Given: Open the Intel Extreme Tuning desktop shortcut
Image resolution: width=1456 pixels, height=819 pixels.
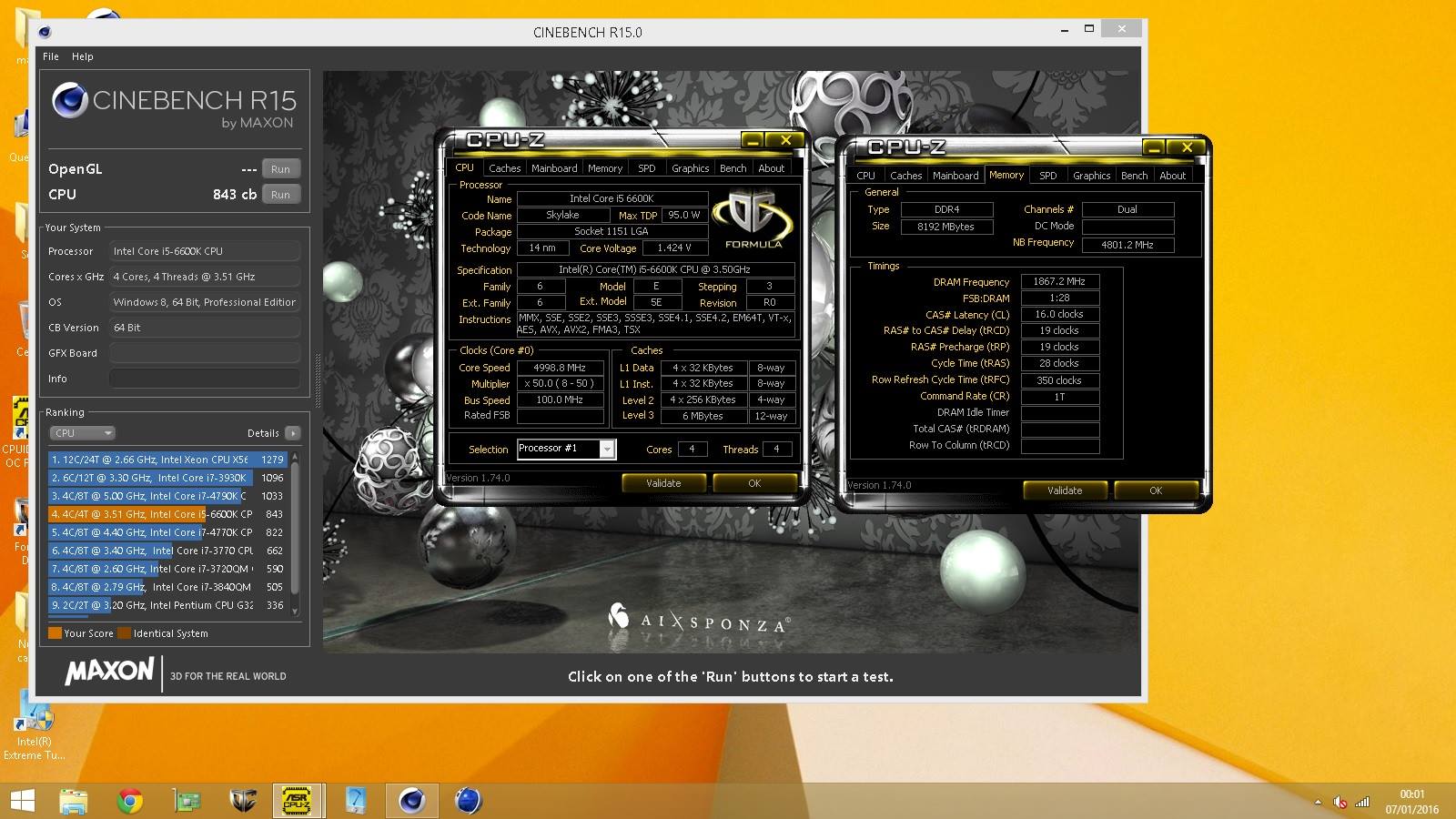Looking at the screenshot, I should coord(34,725).
